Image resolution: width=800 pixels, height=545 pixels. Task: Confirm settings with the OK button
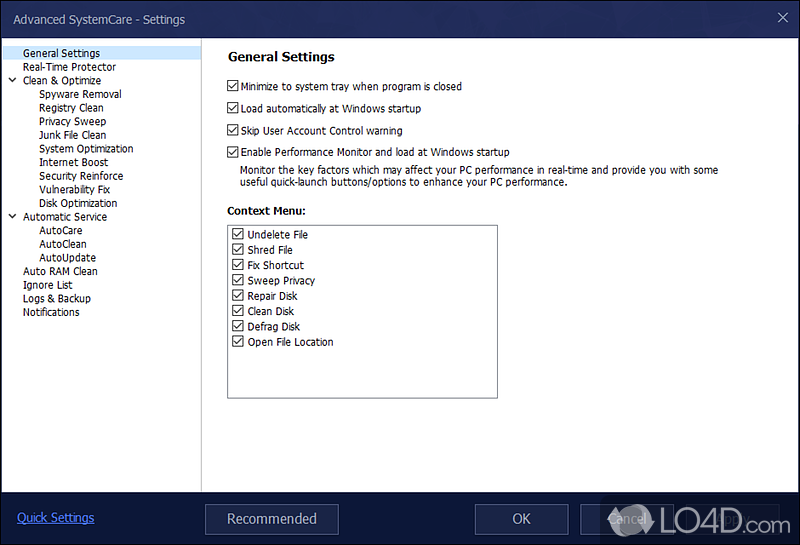tap(521, 519)
